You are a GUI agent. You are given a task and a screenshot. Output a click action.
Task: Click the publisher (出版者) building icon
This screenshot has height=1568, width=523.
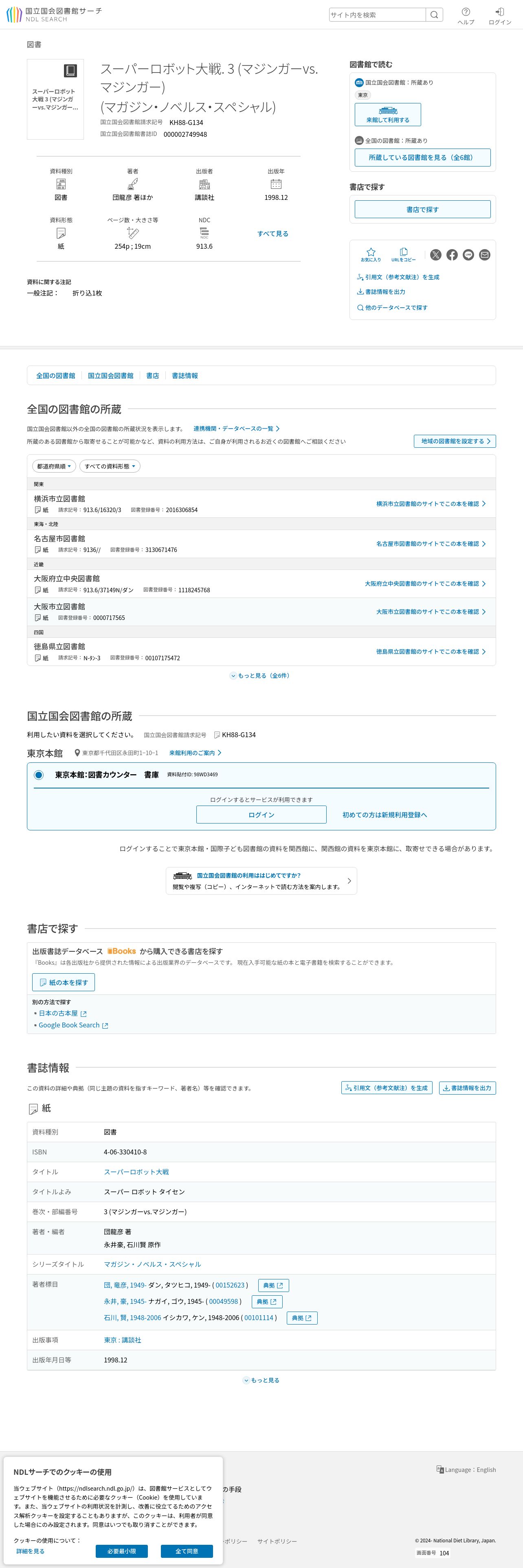click(x=204, y=184)
